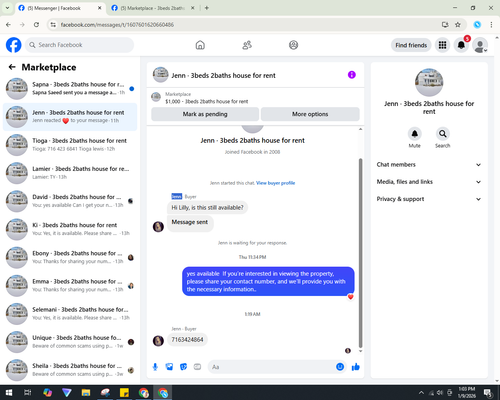Open the taskbar clock showing 1:03 PM
The width and height of the screenshot is (500, 400).
coord(467,393)
